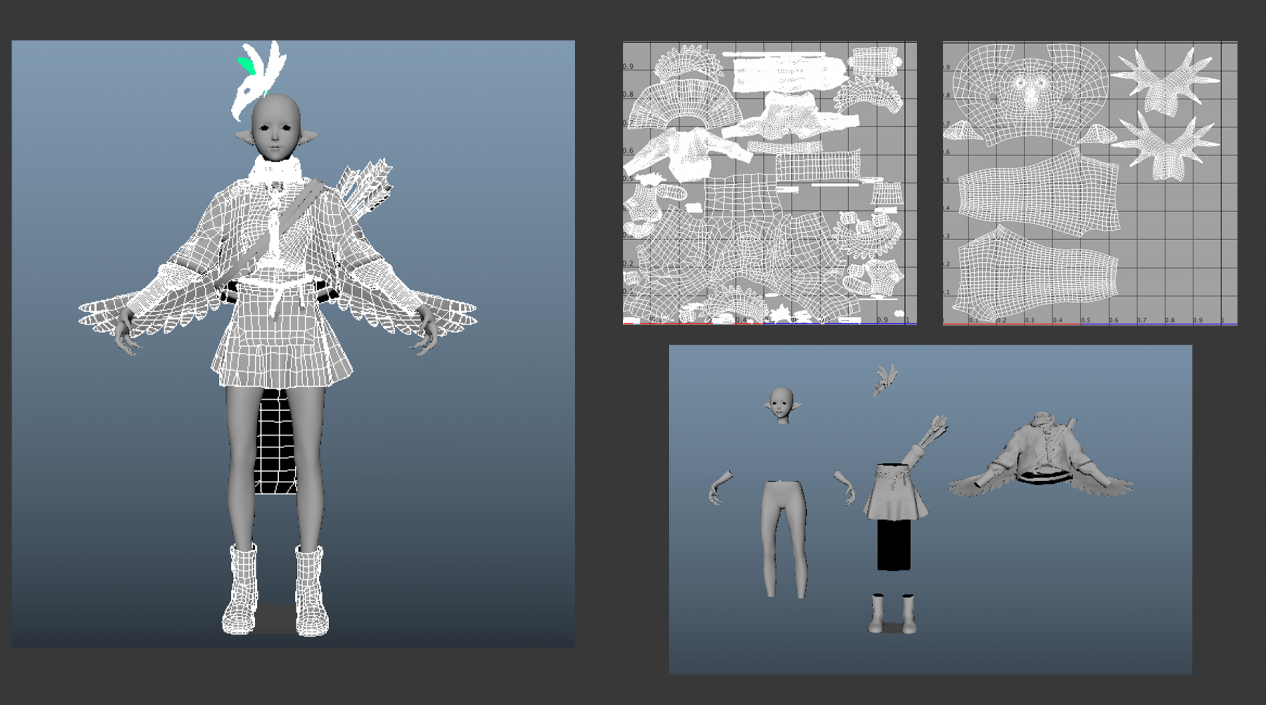Click the wireframe boot on the viewer's left
Image resolution: width=1266 pixels, height=705 pixels.
241,589
